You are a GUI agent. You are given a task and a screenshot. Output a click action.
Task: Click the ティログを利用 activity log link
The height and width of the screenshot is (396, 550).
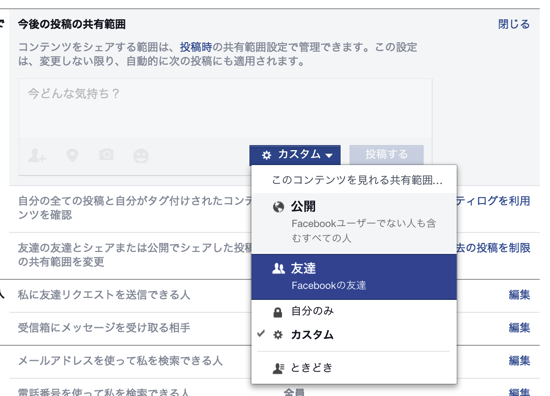click(493, 201)
